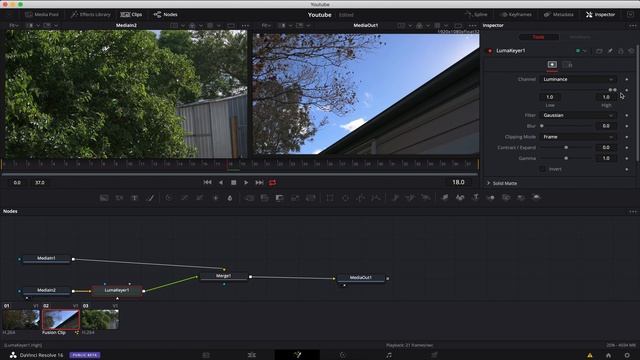Viewport: 640px width, 360px height.
Task: Open the home project manager icon
Action: click(609, 355)
